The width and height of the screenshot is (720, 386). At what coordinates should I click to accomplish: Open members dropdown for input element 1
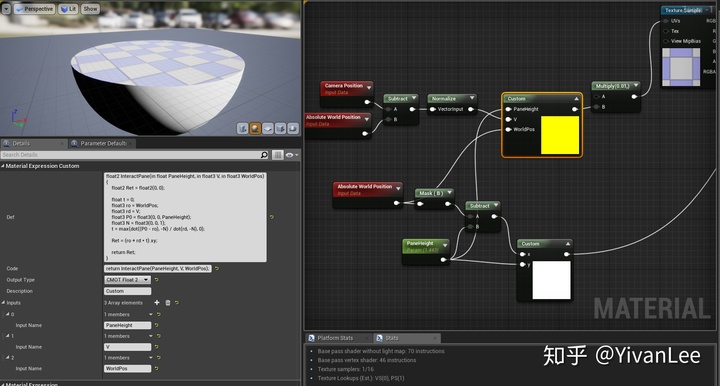click(x=150, y=336)
